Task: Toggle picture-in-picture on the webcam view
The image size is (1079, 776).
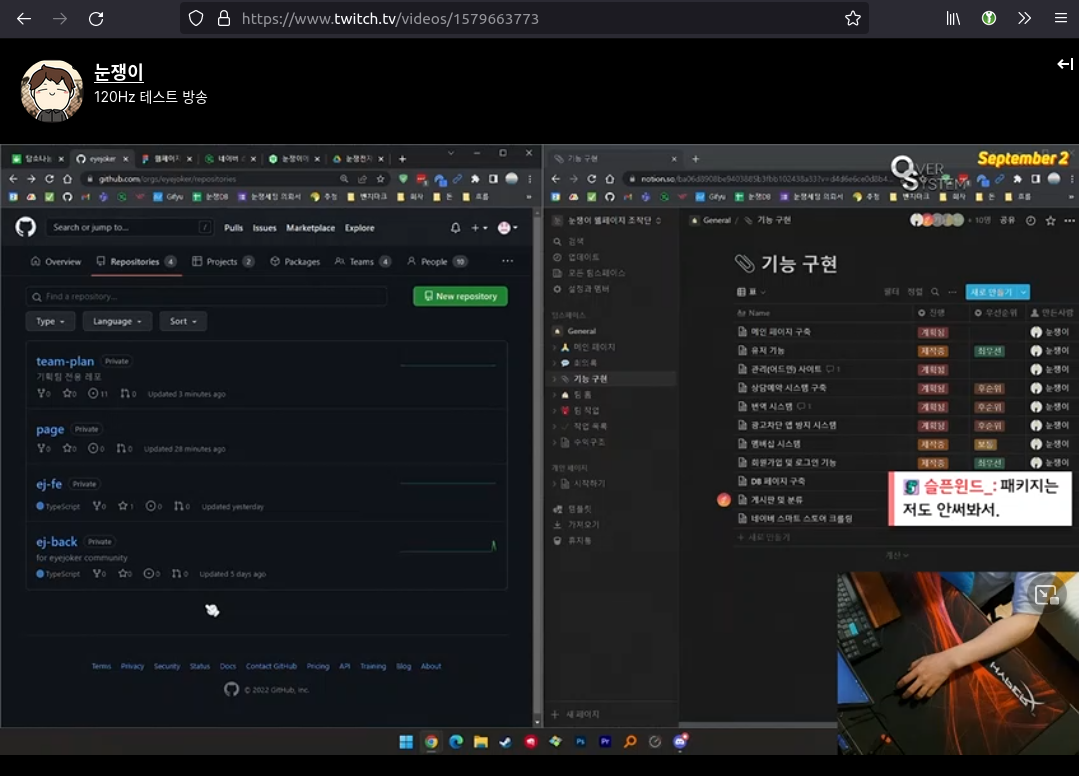Action: (x=1047, y=594)
